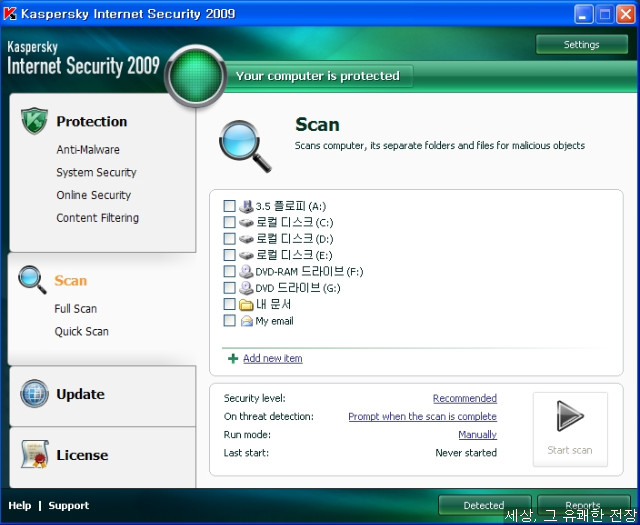Image resolution: width=640 pixels, height=525 pixels.
Task: Check the 3.5 플로피 (A:) checkbox
Action: 229,206
